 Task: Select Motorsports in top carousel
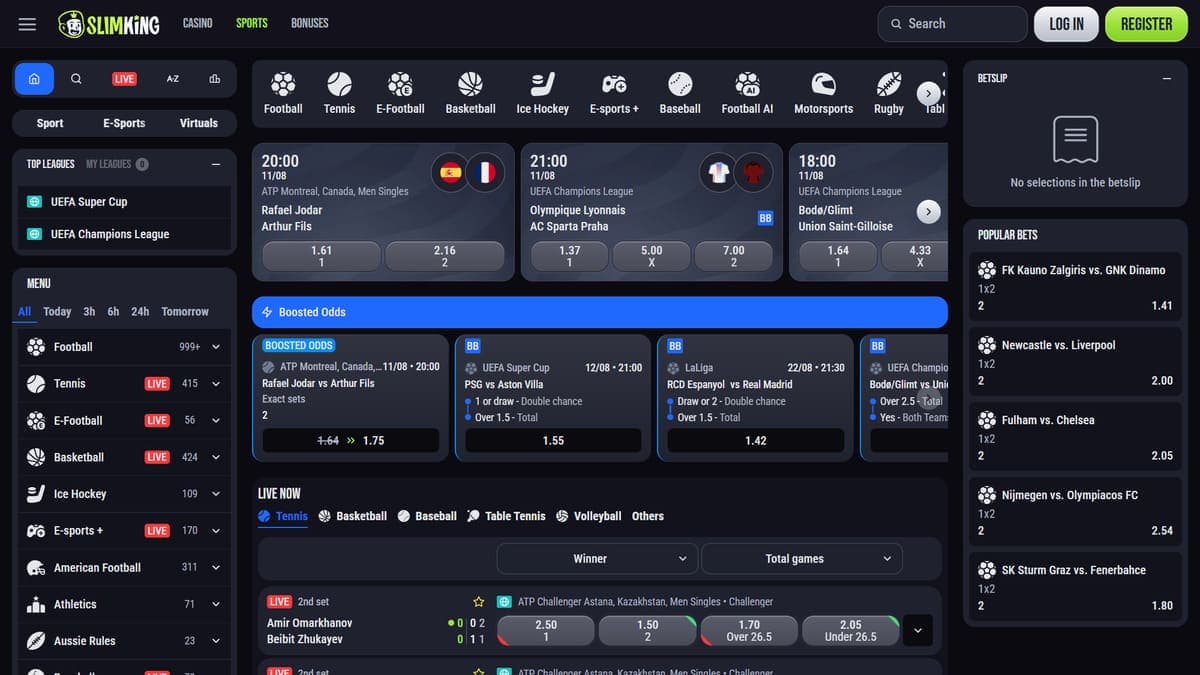tap(823, 93)
